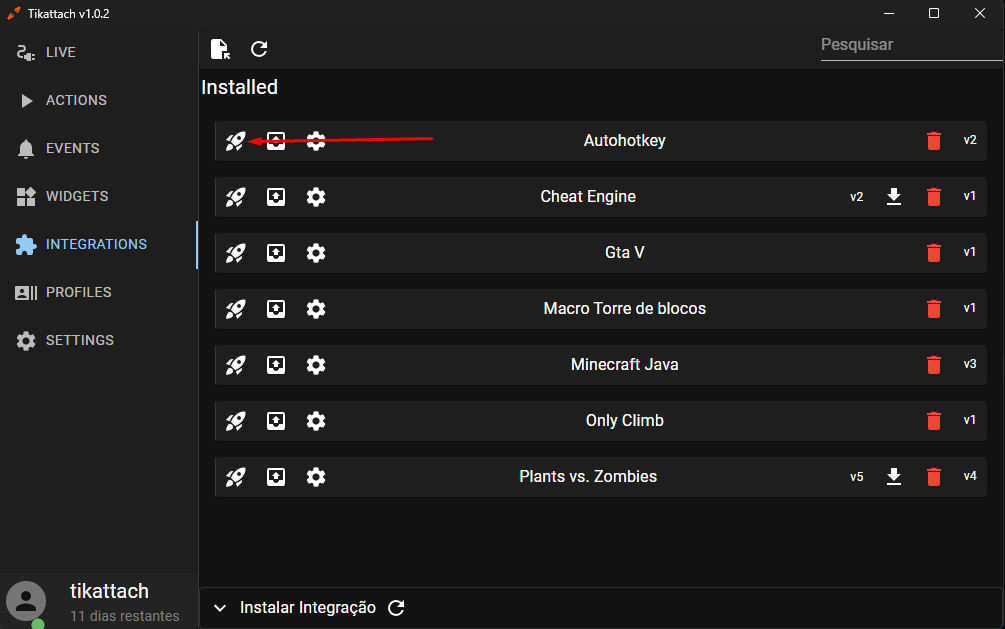This screenshot has width=1005, height=629.
Task: Import integration from file icon in toolbar
Action: (220, 49)
